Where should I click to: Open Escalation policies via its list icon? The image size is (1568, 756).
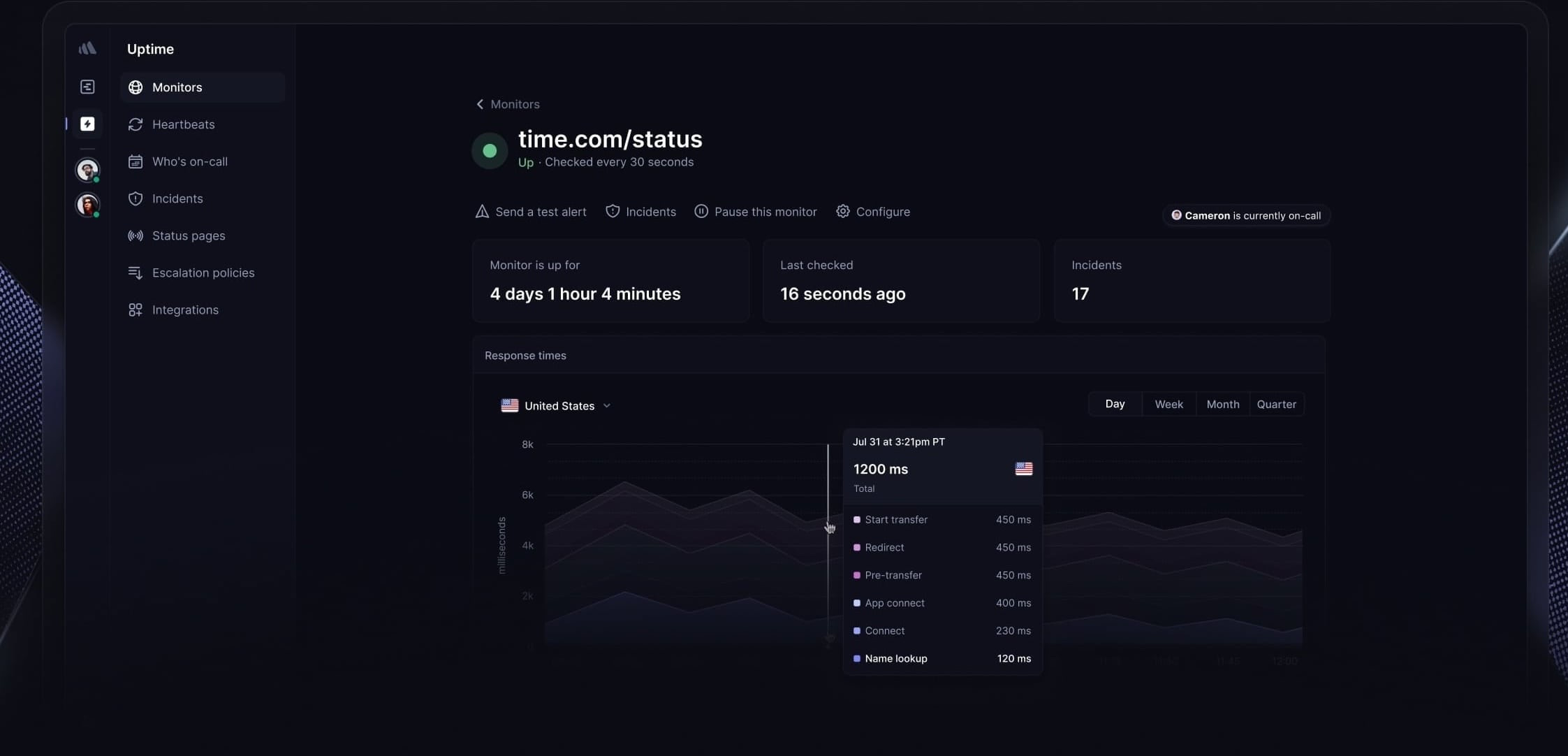(136, 272)
